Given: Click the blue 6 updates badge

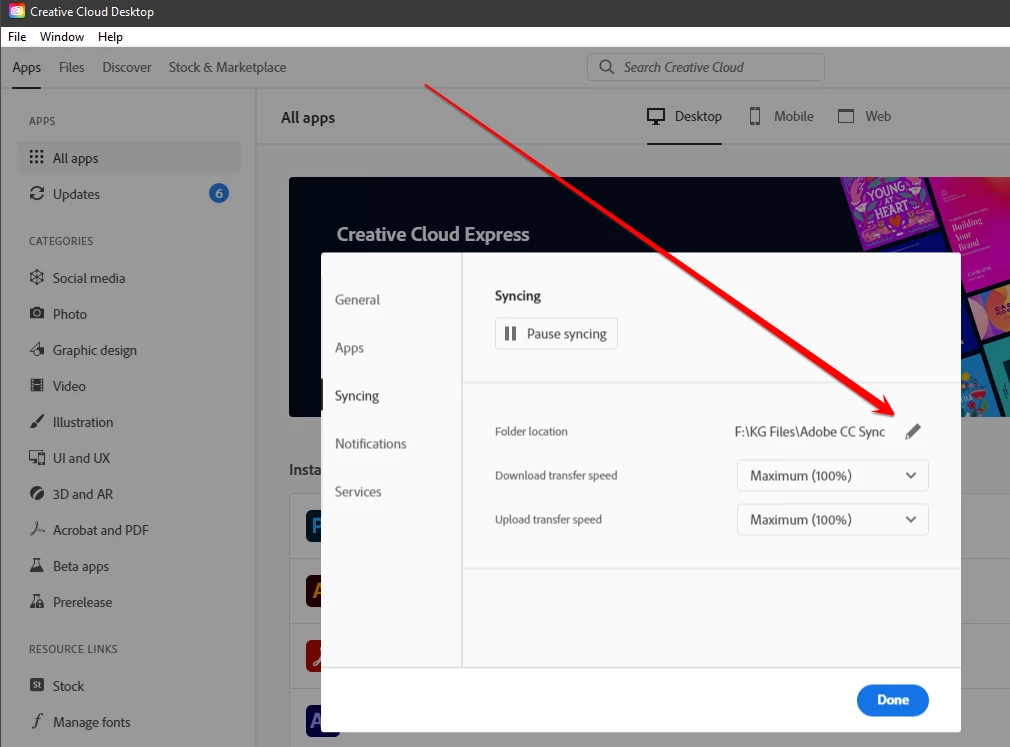Looking at the screenshot, I should pyautogui.click(x=219, y=193).
